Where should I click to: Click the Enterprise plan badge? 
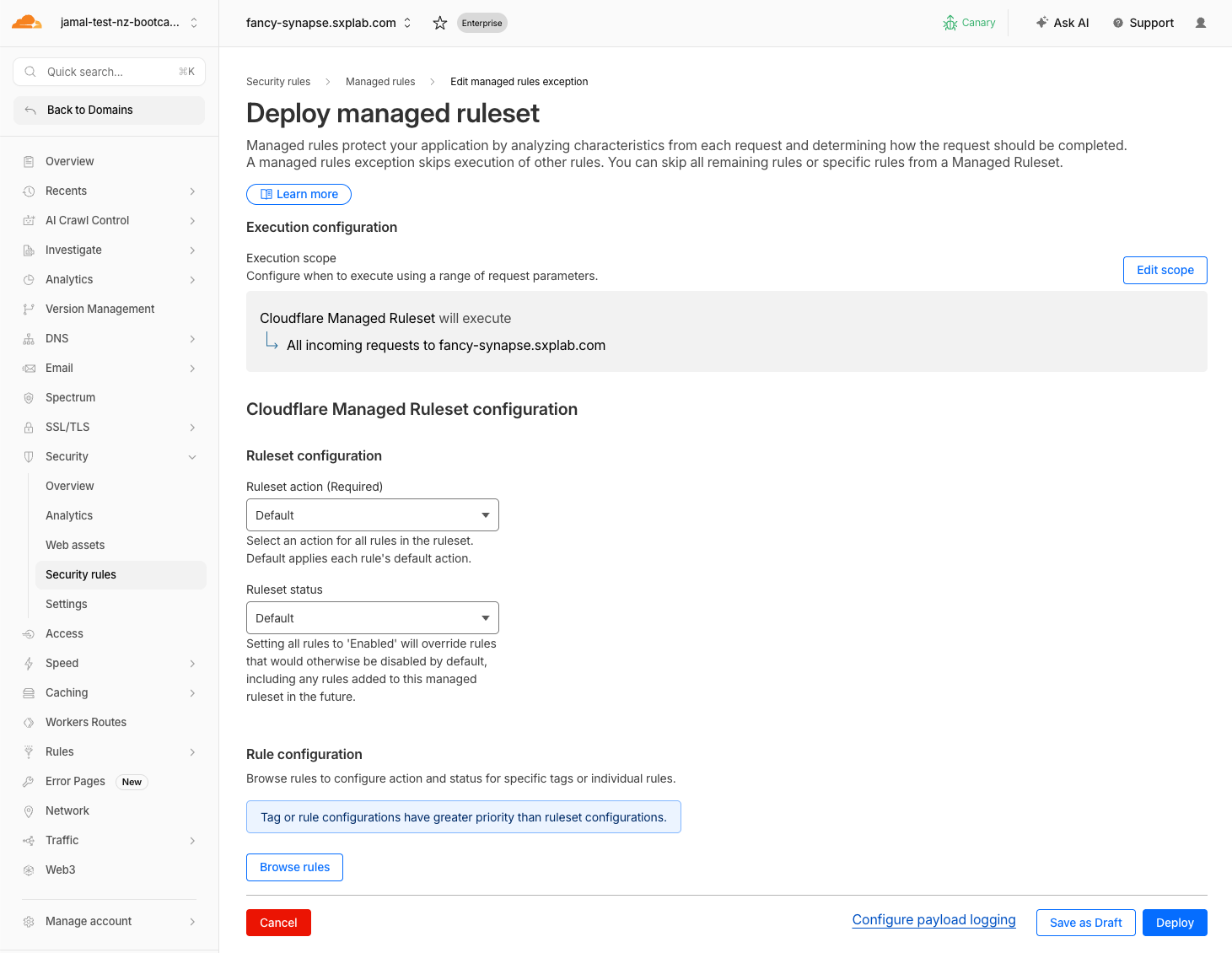pos(482,23)
